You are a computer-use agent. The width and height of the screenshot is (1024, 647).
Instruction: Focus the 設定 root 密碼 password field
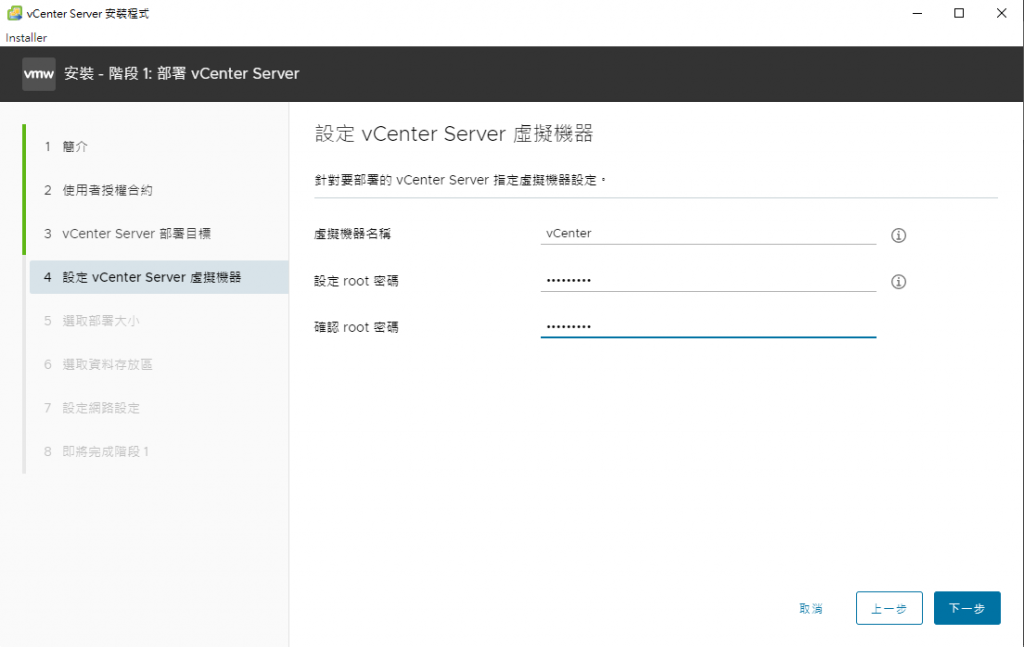(708, 281)
